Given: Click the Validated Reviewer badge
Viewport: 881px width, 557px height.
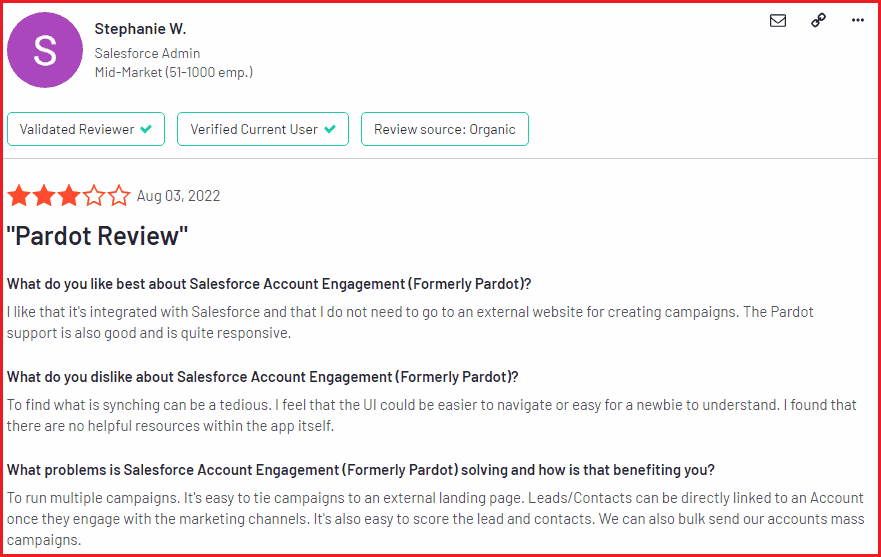Looking at the screenshot, I should (86, 129).
